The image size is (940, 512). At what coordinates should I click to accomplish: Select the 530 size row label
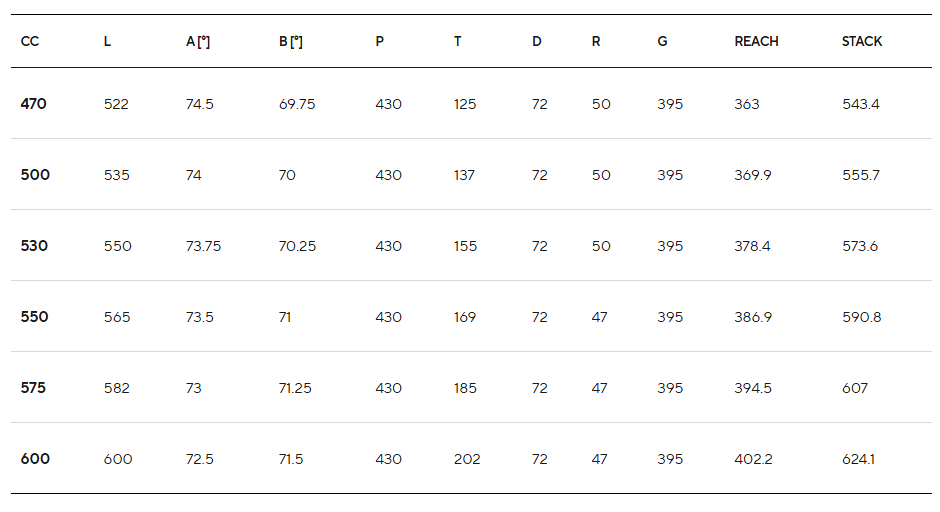pyautogui.click(x=34, y=246)
